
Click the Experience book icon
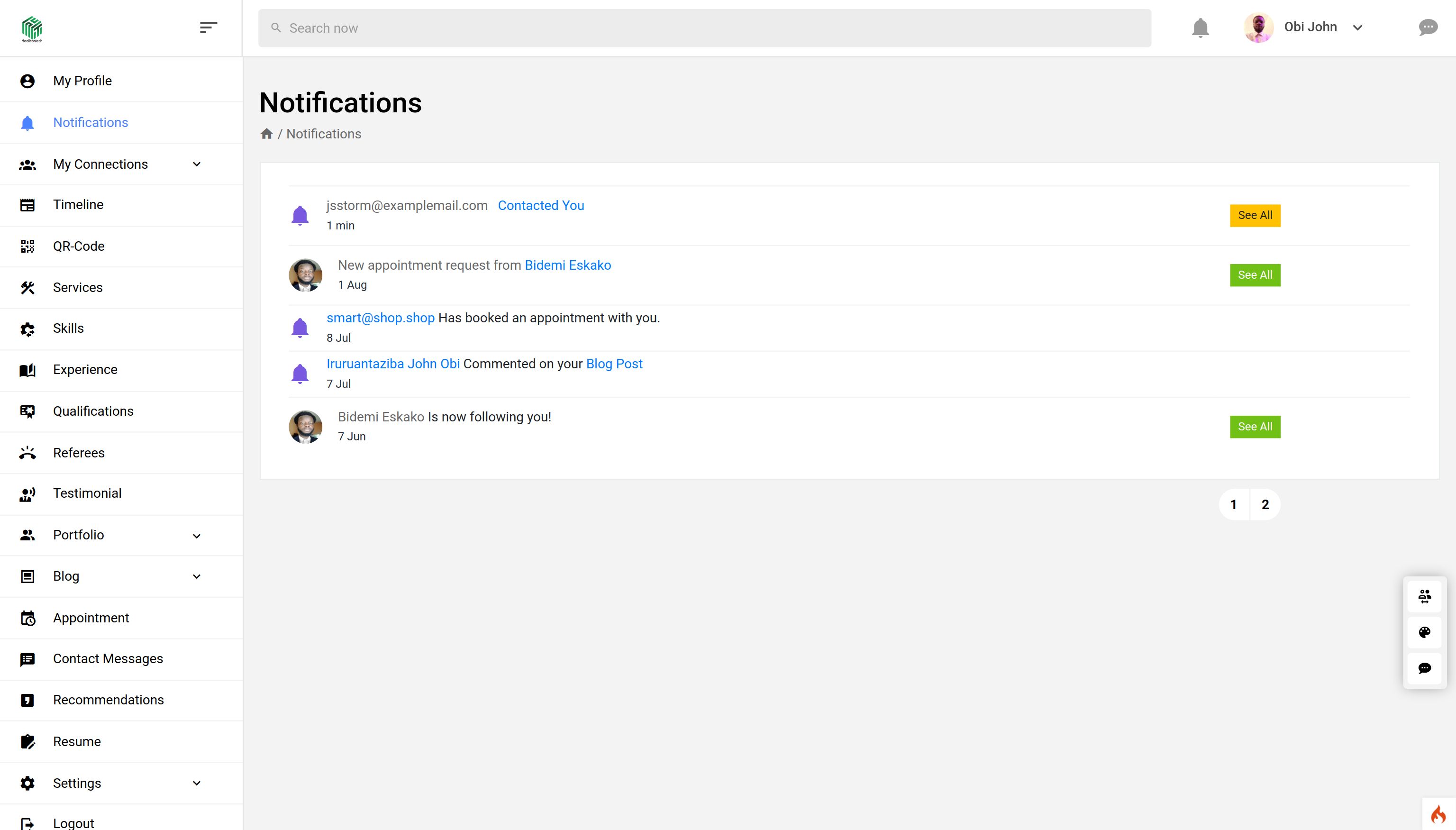pyautogui.click(x=27, y=370)
